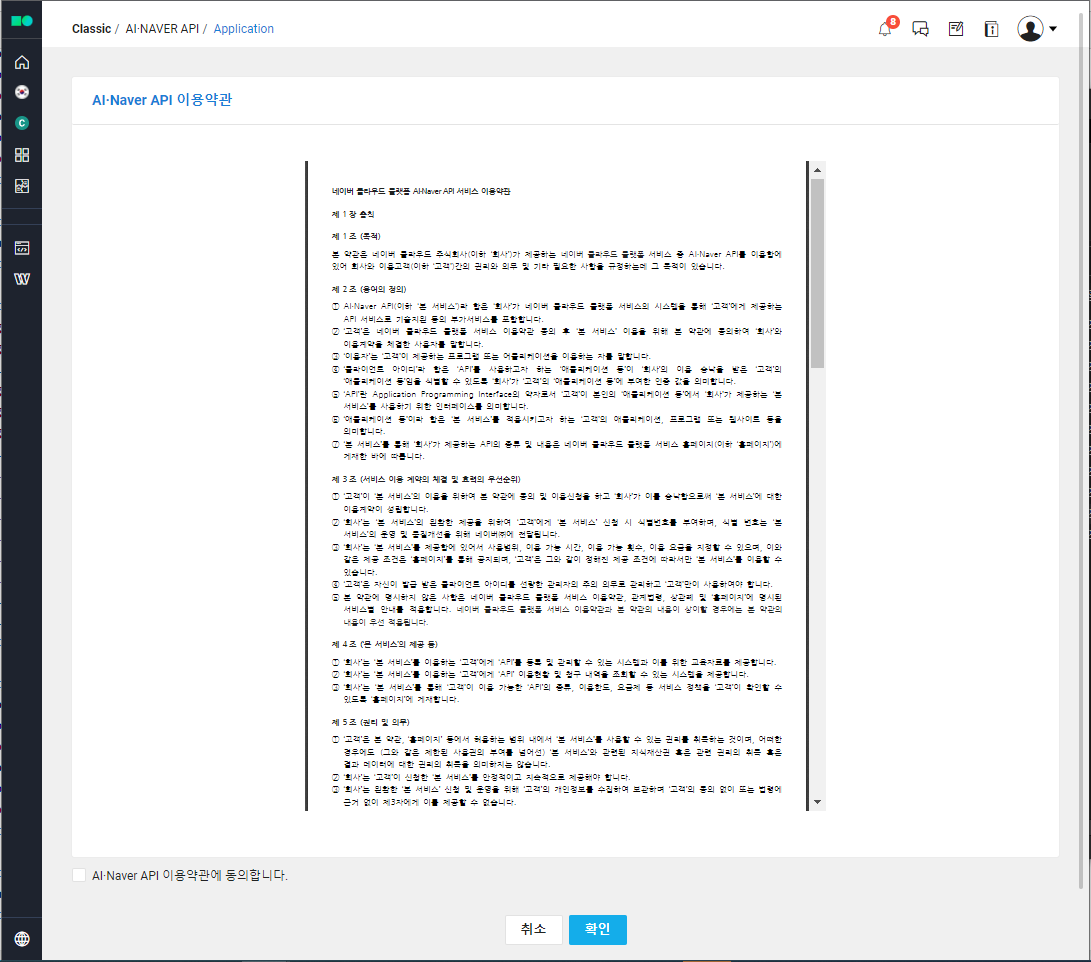Open the dashboard layout icon in sidebar
Screen dimensions: 1091x962
click(x=22, y=186)
